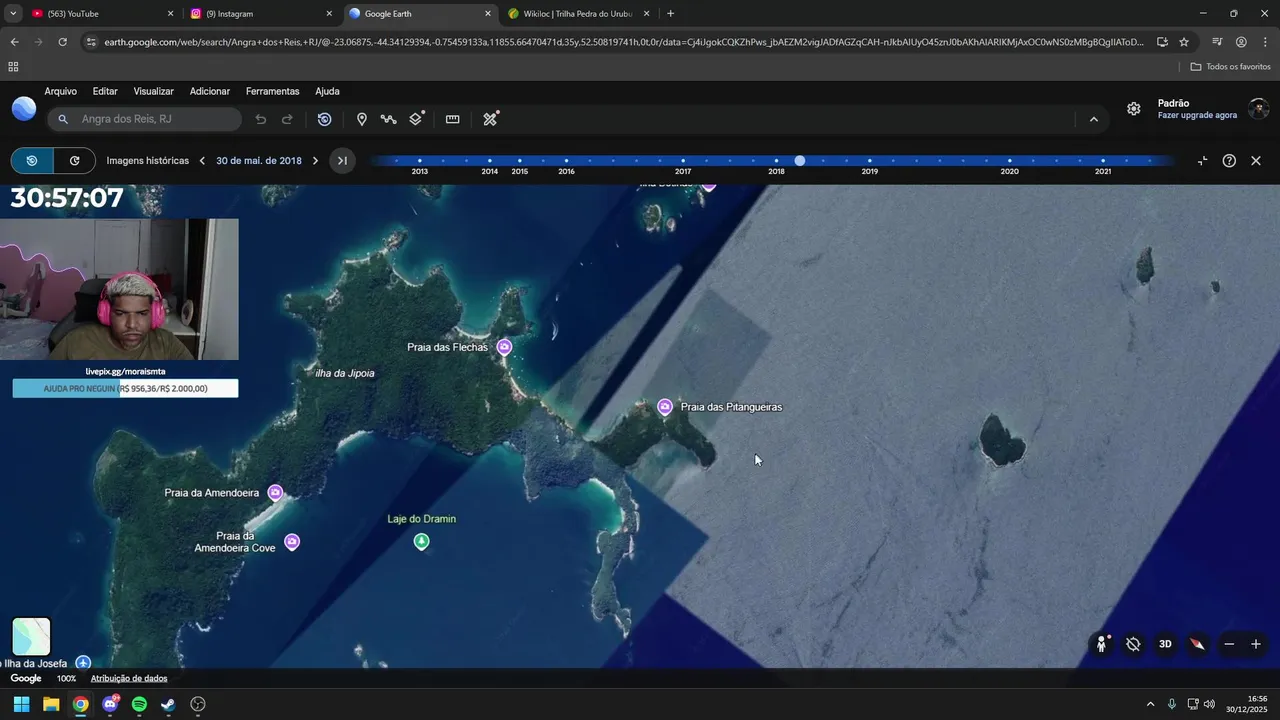Select the 2020 timeline marker

1010,161
